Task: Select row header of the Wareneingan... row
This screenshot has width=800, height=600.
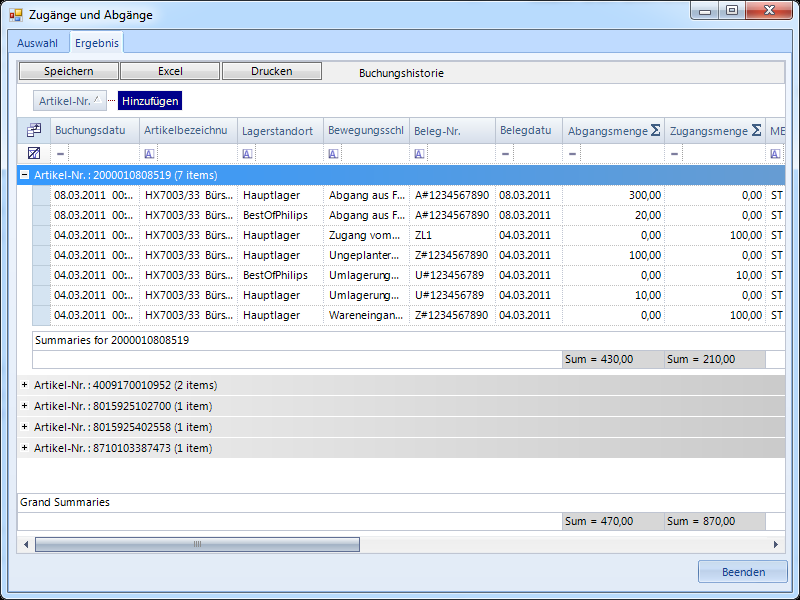Action: click(41, 315)
